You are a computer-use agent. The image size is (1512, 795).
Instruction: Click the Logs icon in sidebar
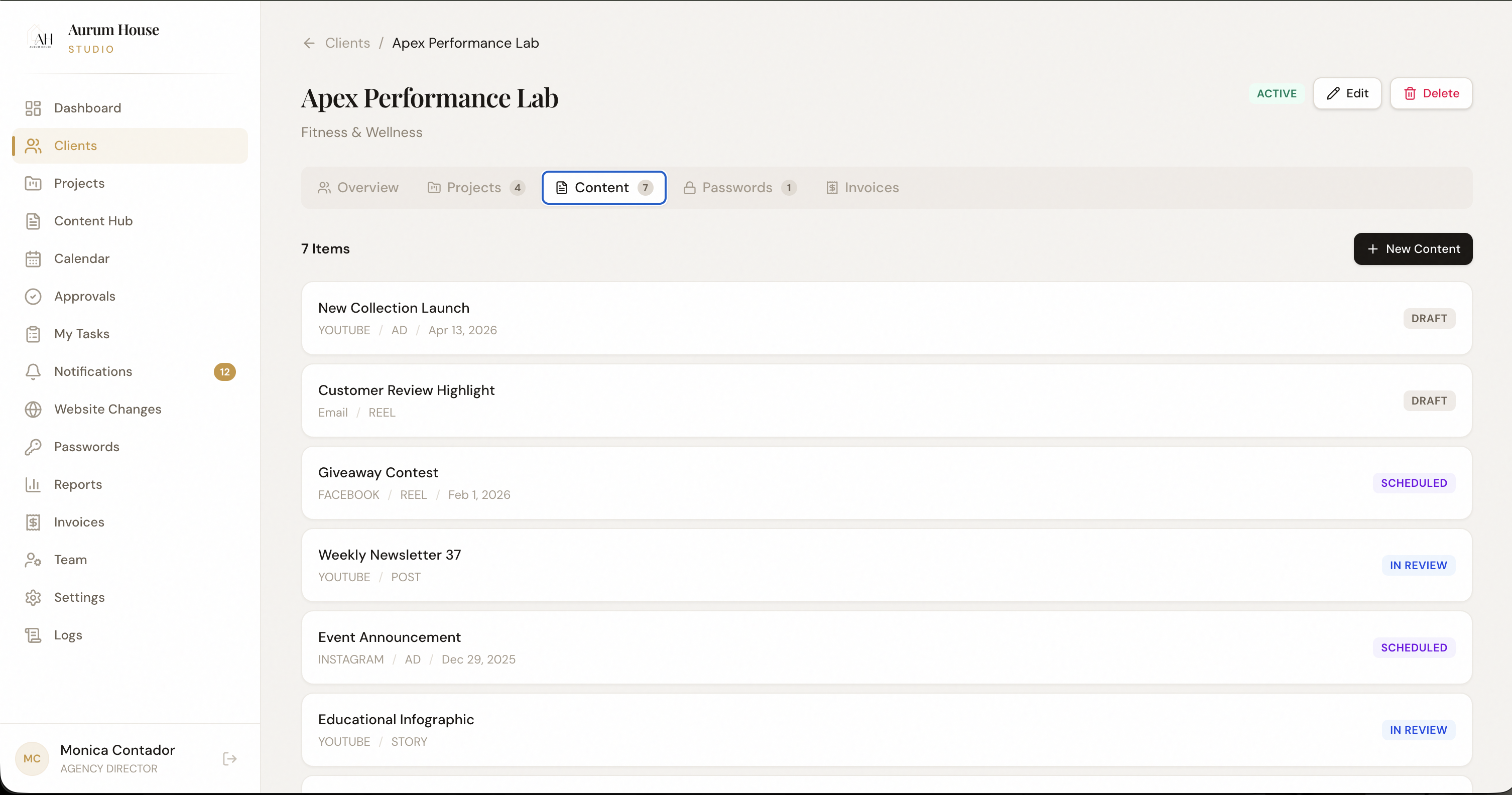pos(34,635)
